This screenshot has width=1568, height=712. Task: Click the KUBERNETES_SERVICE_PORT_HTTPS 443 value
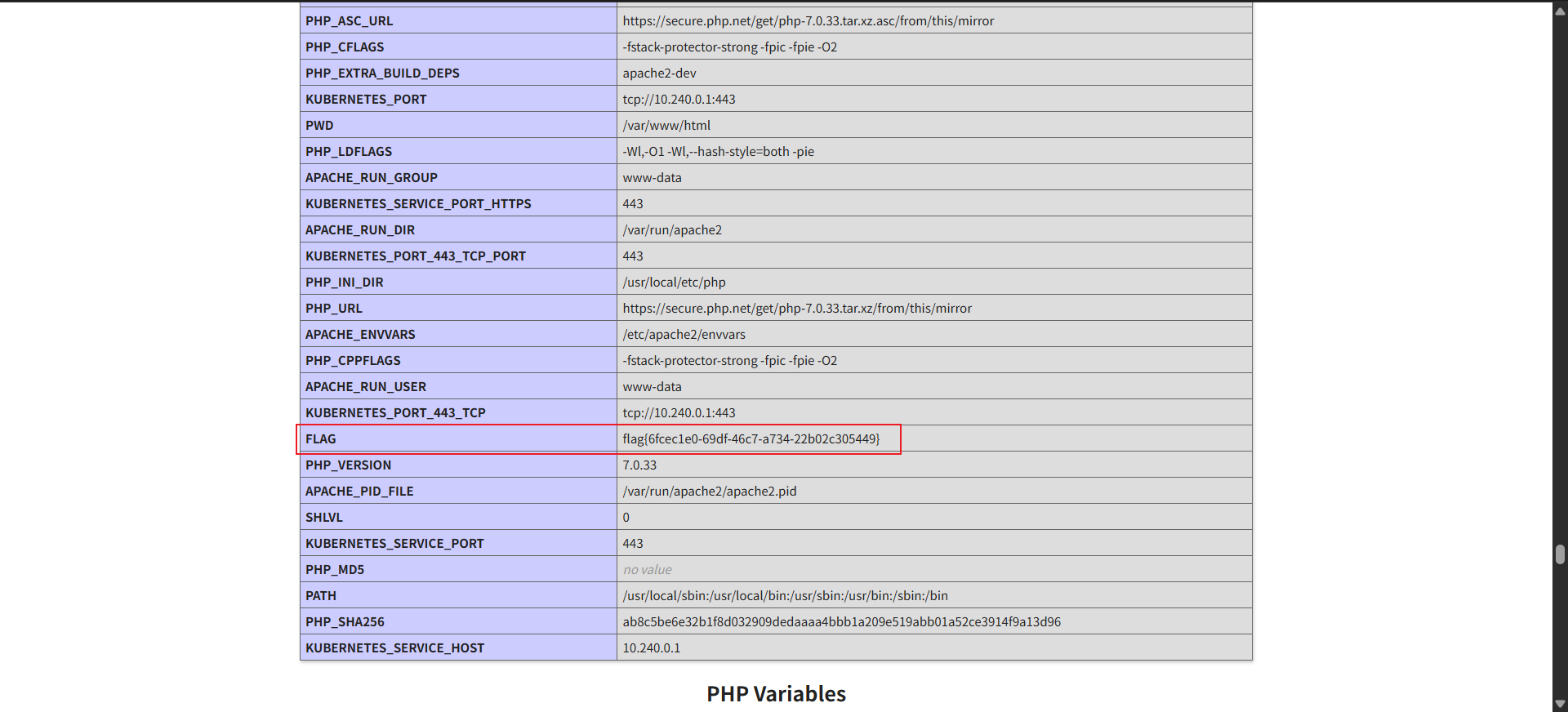633,204
